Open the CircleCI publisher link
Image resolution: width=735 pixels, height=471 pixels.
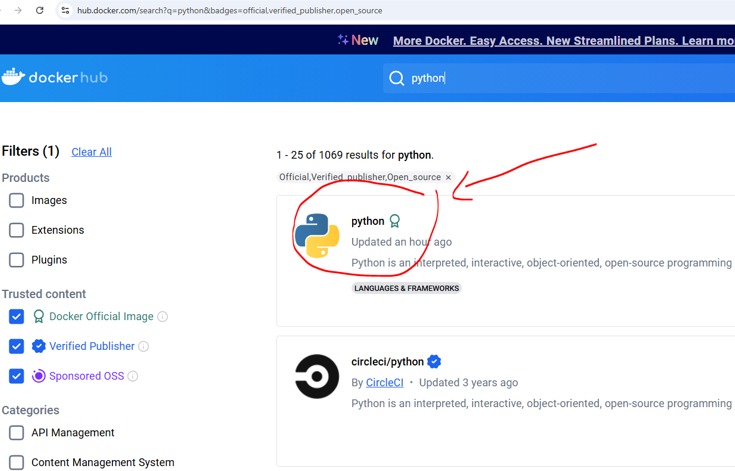coord(384,383)
